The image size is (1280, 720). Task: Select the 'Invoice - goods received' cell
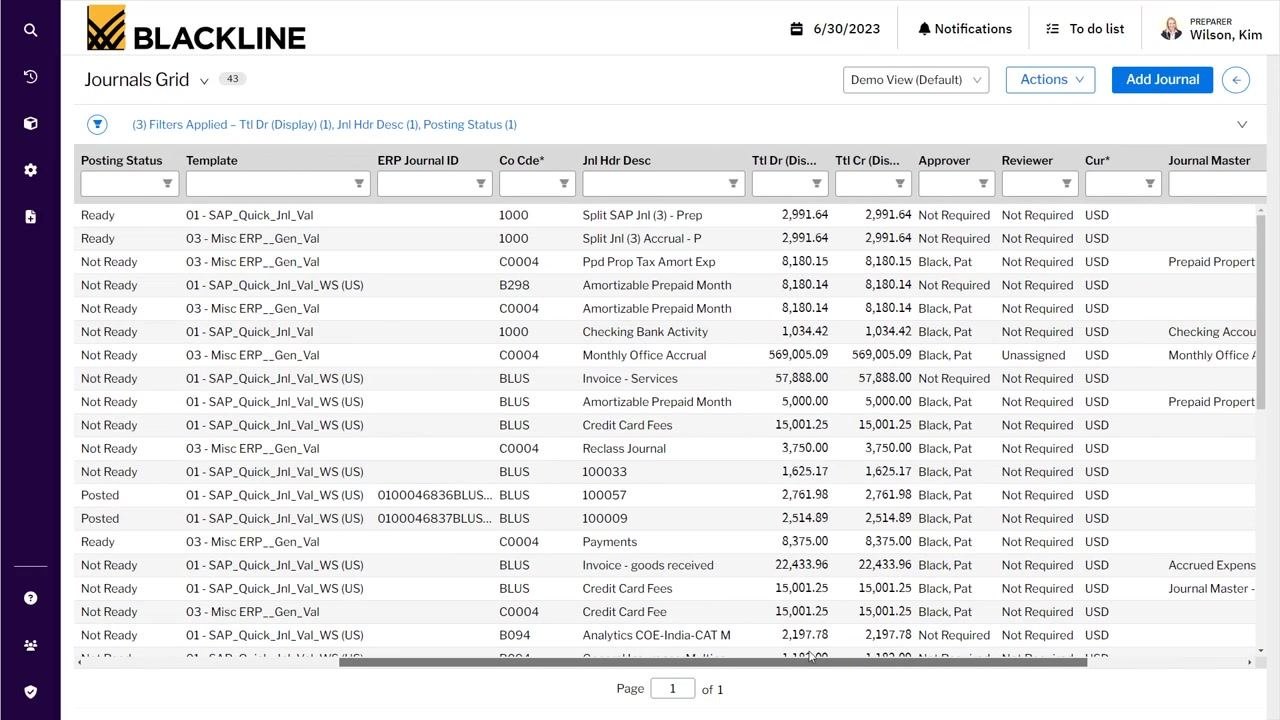click(x=648, y=565)
